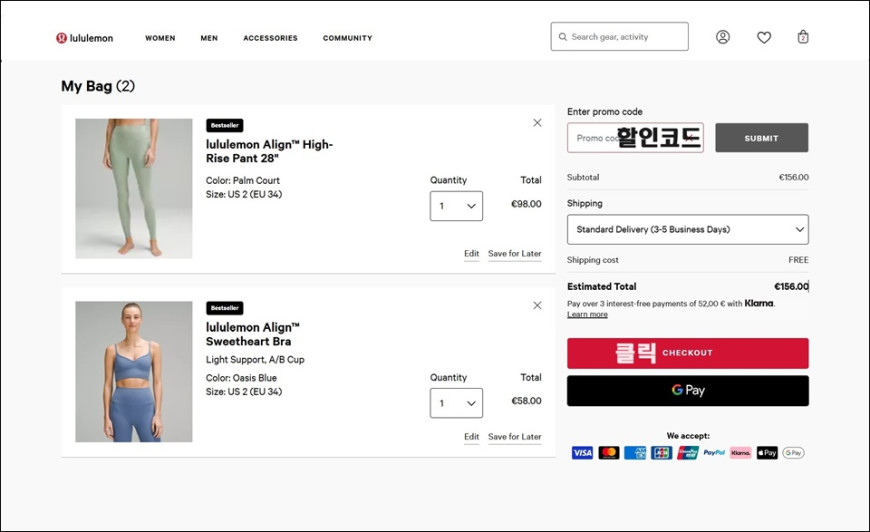Select the JCB payment icon
Viewport: 870px width, 532px height.
click(661, 453)
